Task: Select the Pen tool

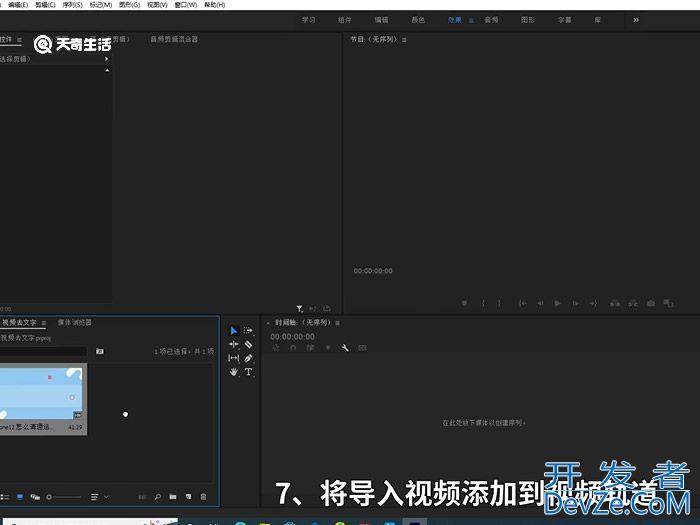Action: click(x=248, y=358)
